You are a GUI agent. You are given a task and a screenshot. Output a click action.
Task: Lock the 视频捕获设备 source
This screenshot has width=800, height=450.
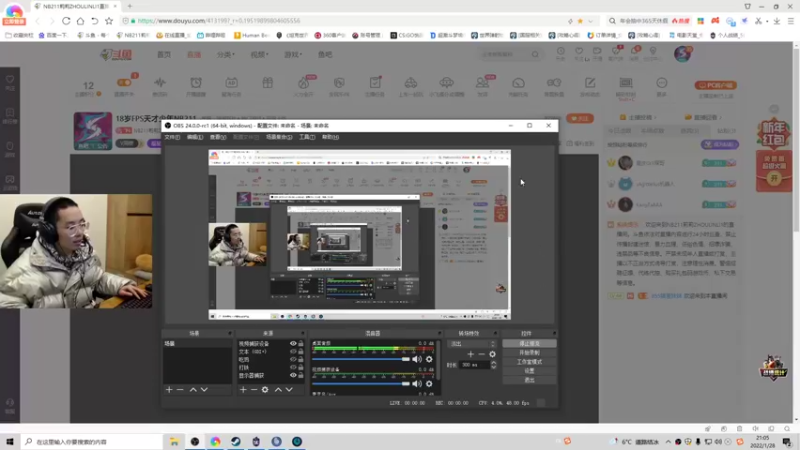(301, 344)
